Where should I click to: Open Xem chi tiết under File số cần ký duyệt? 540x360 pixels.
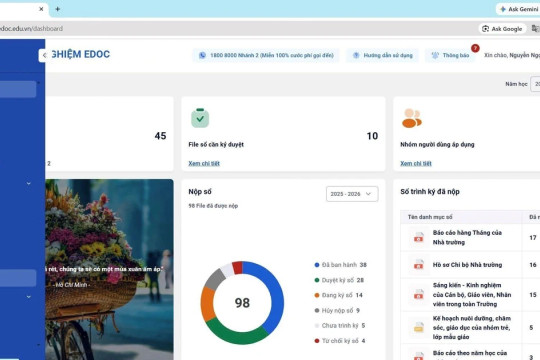[204, 163]
